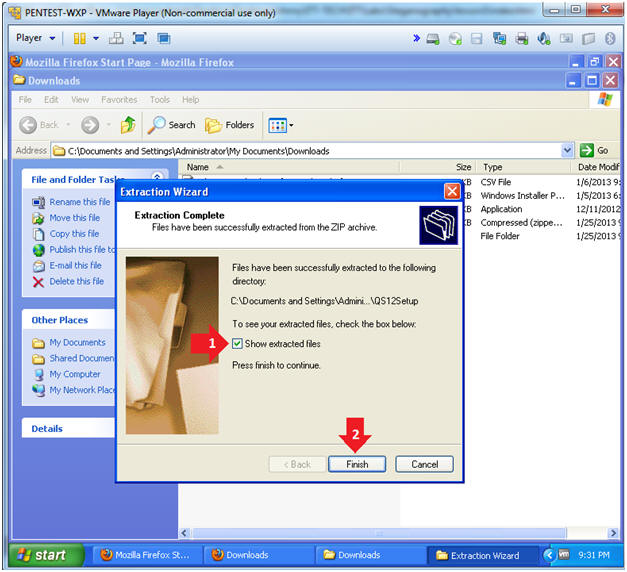Viewport: 627px width, 572px height.
Task: Expand the VMware devices double-chevron
Action: coord(416,38)
